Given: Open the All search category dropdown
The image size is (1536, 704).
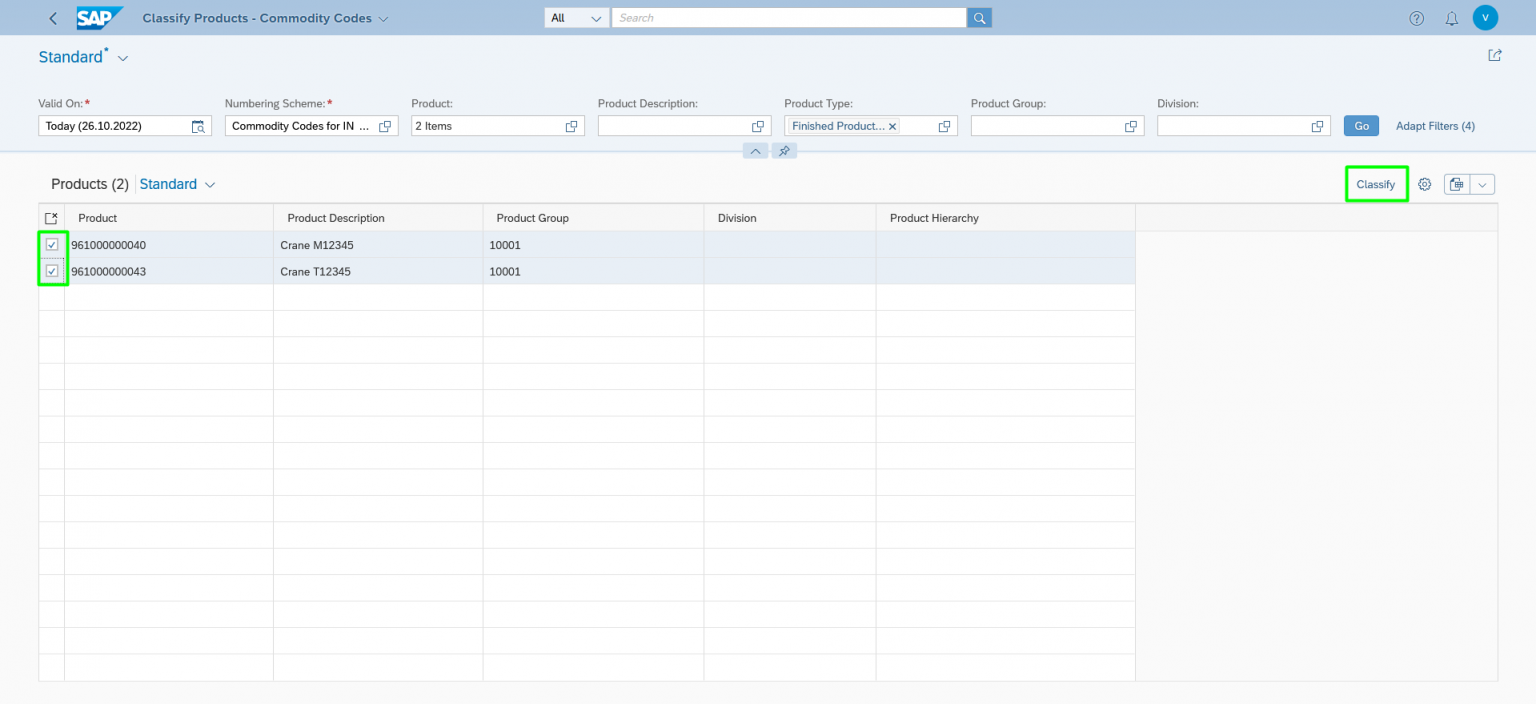Looking at the screenshot, I should (x=576, y=17).
